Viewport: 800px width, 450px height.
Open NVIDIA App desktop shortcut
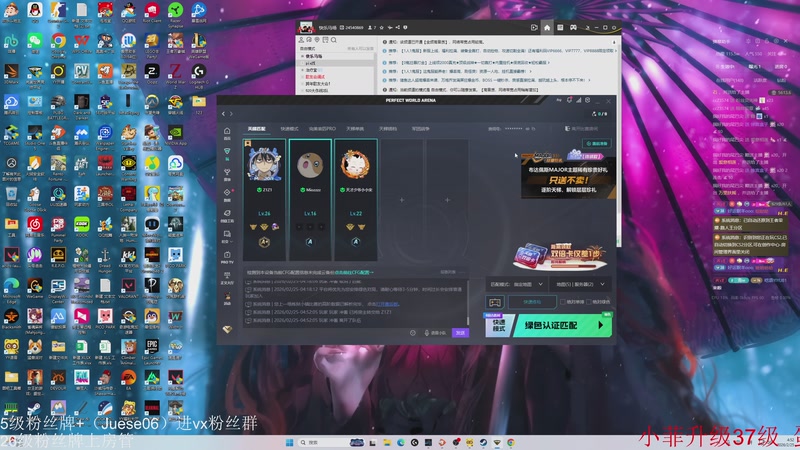pos(176,135)
